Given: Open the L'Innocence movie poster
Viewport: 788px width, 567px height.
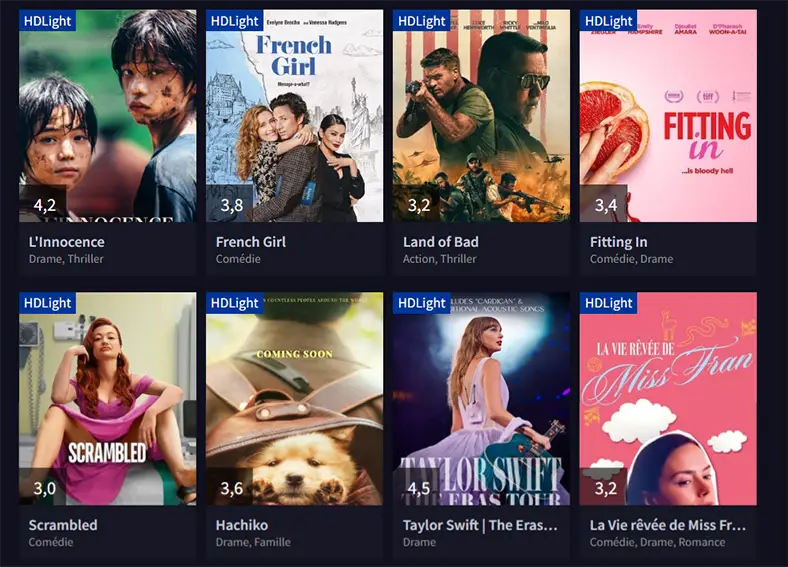Looking at the screenshot, I should [108, 116].
